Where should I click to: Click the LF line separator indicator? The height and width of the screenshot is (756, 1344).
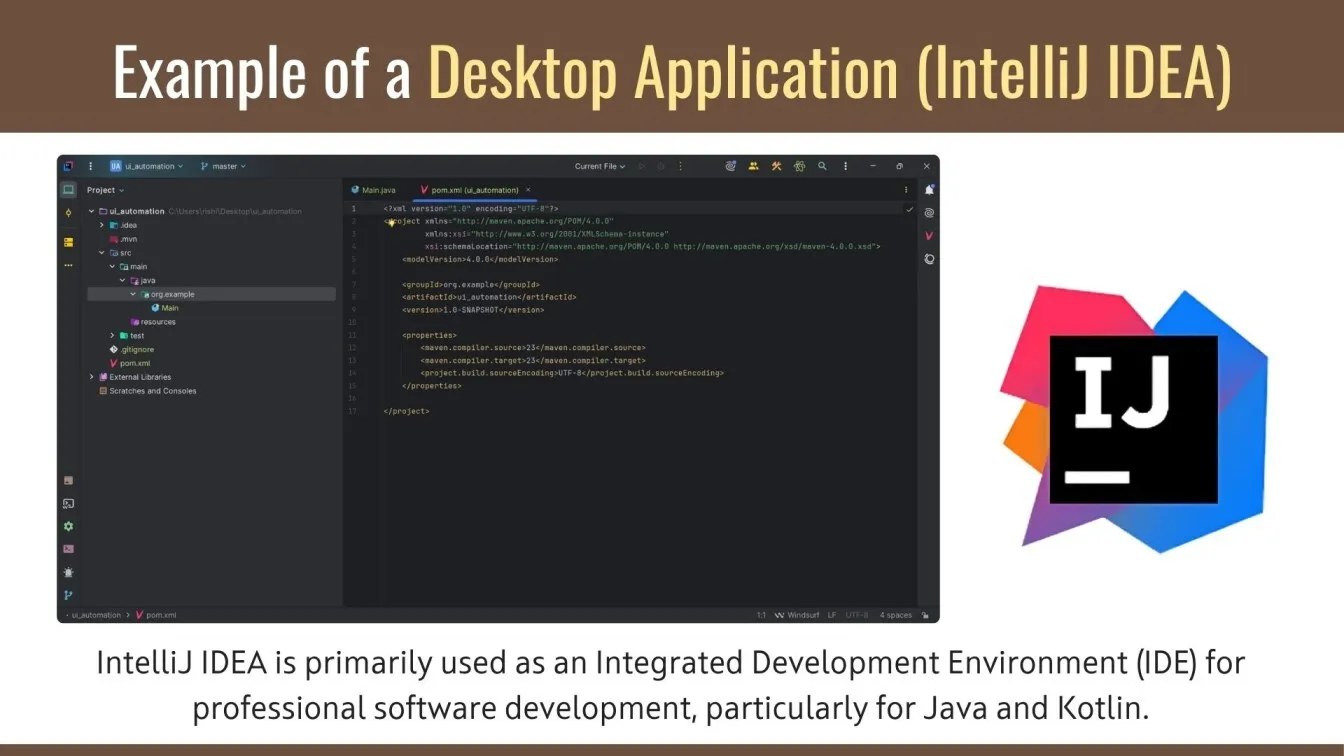click(x=832, y=615)
